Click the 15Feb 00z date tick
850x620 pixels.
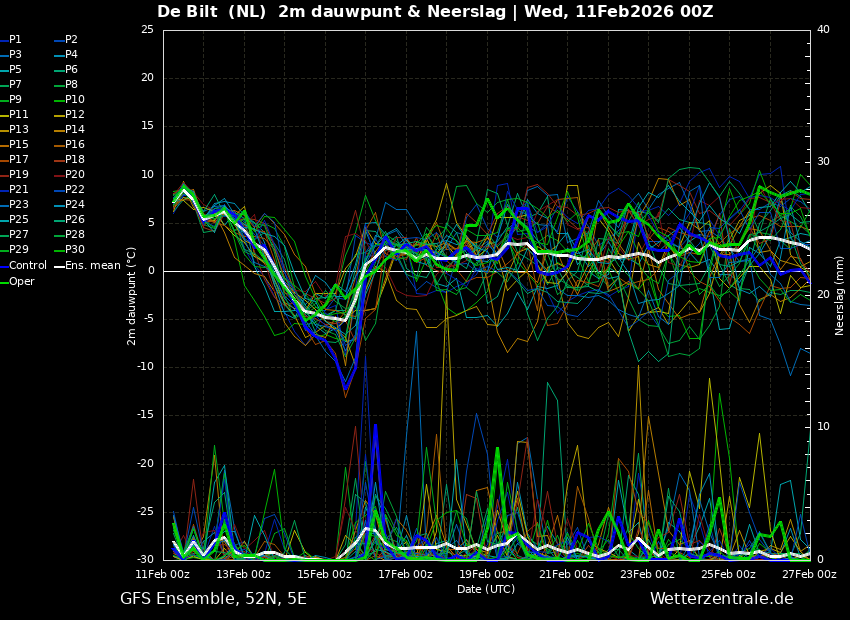pos(325,574)
